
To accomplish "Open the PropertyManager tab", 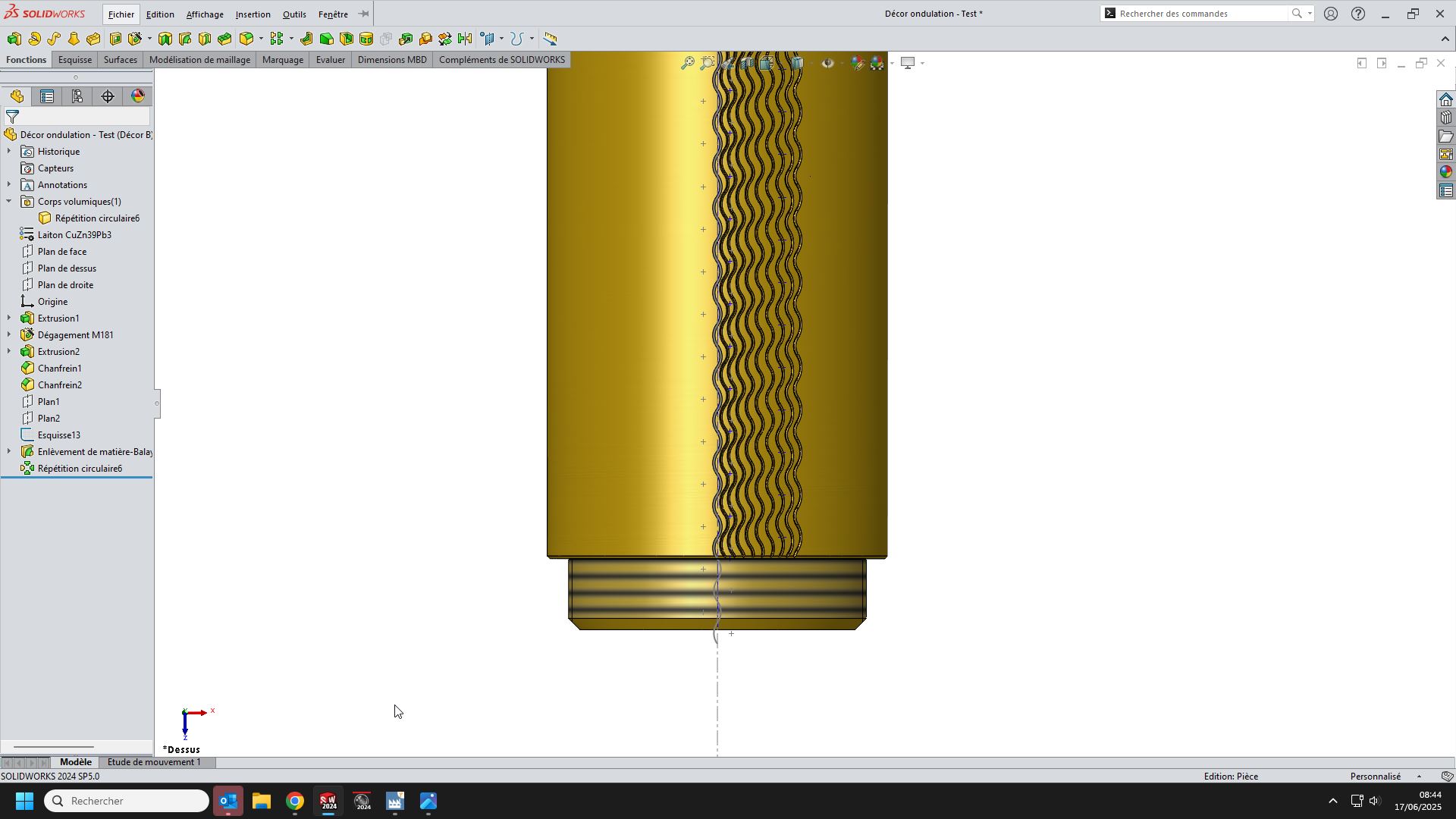I will coord(47,96).
